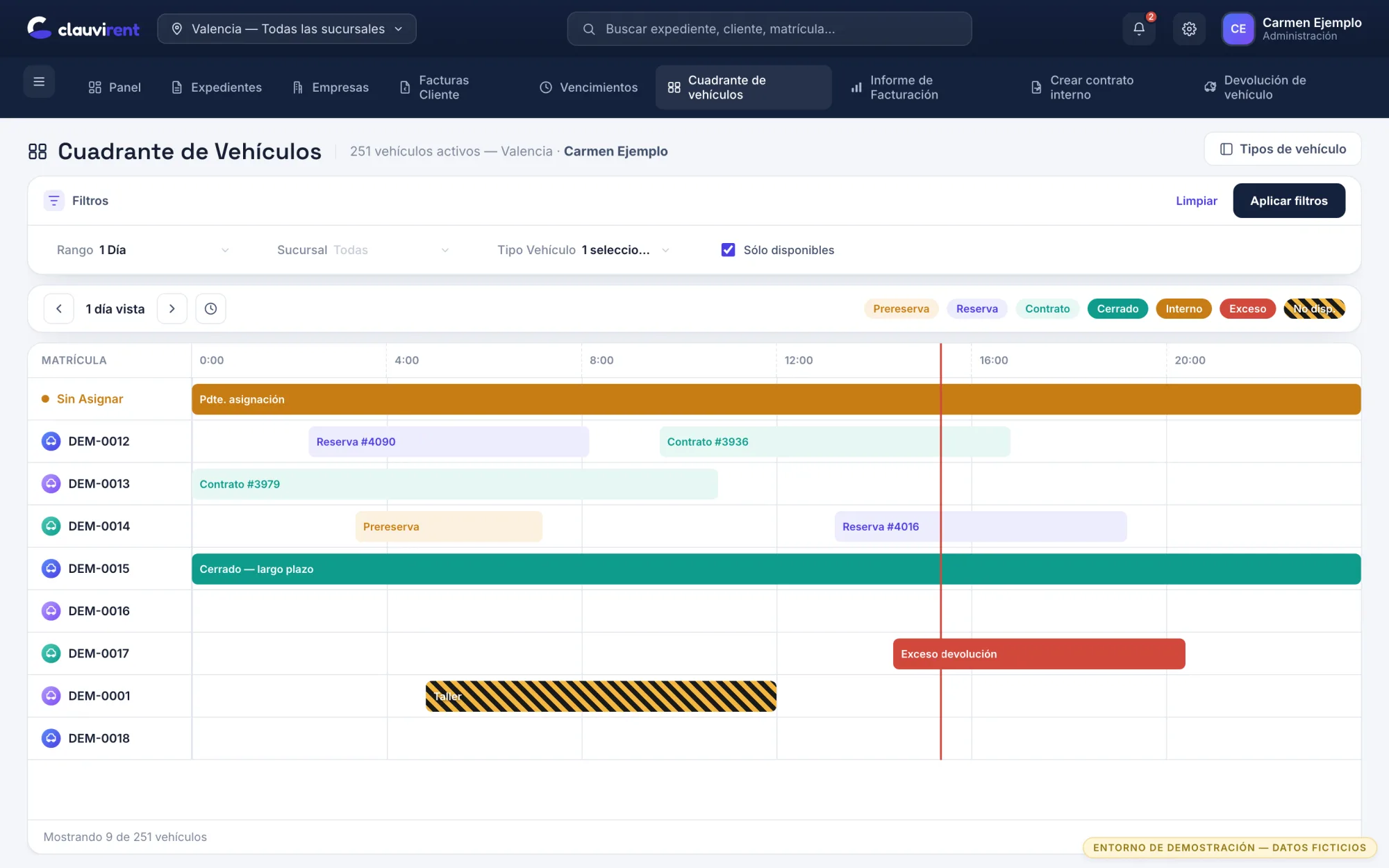Viewport: 1389px width, 868px height.
Task: Click vehicle icon for DEM-0001
Action: [51, 696]
